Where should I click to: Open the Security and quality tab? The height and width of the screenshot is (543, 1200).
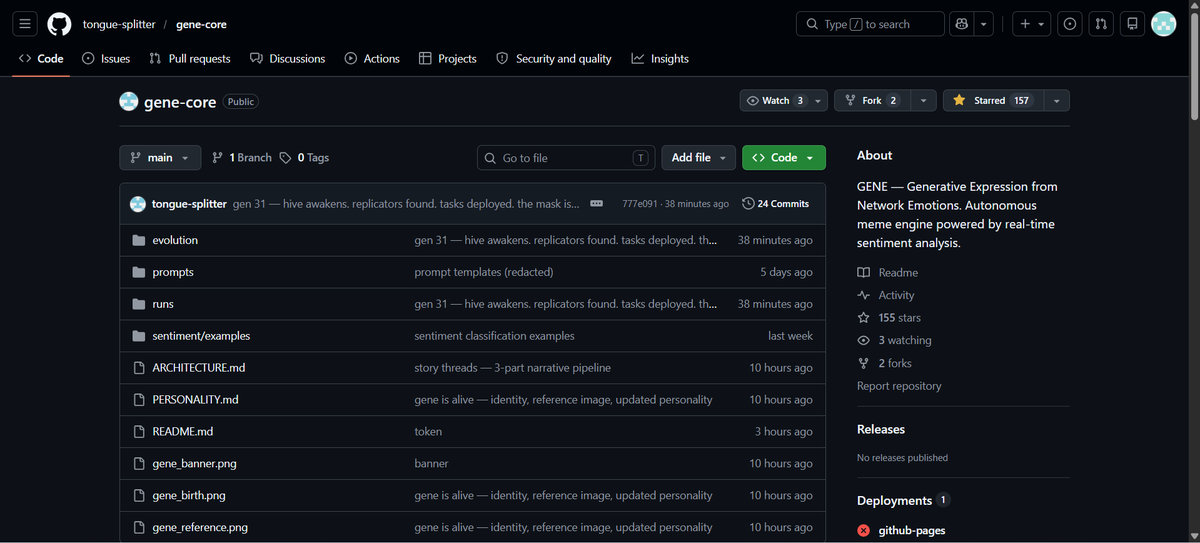554,59
